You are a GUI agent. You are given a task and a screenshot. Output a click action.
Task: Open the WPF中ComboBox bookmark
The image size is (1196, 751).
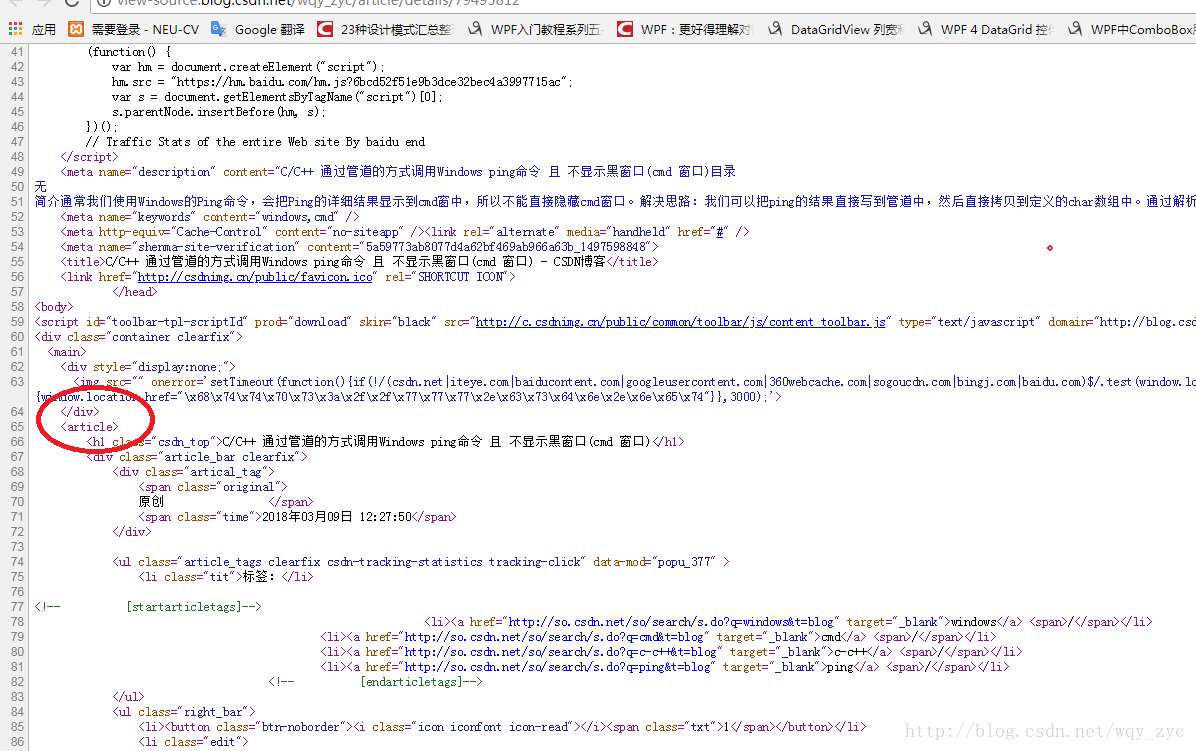1131,29
